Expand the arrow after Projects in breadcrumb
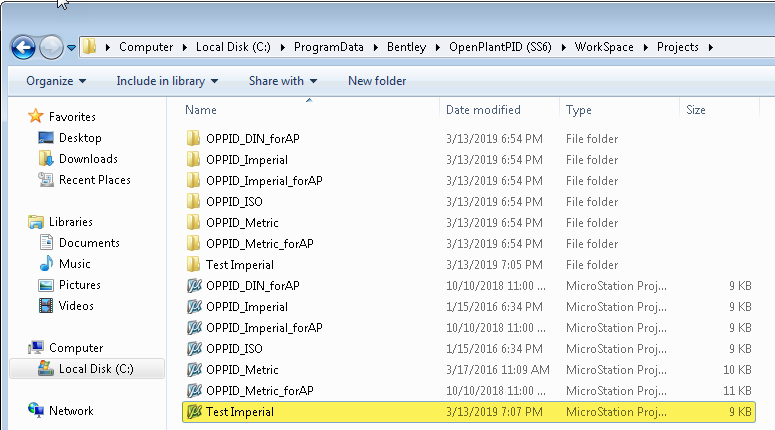This screenshot has width=775, height=430. tap(711, 47)
